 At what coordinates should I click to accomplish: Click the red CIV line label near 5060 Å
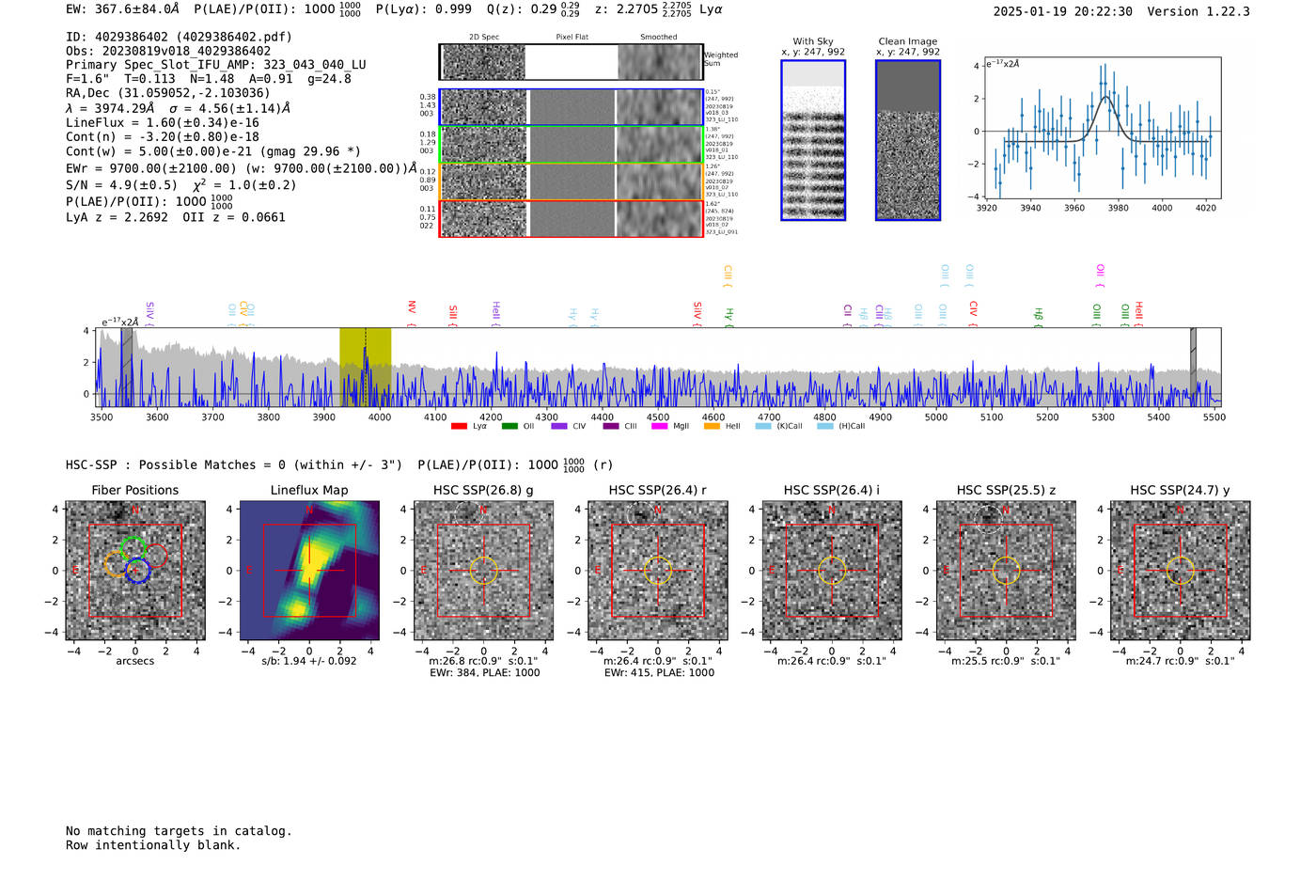coord(974,313)
